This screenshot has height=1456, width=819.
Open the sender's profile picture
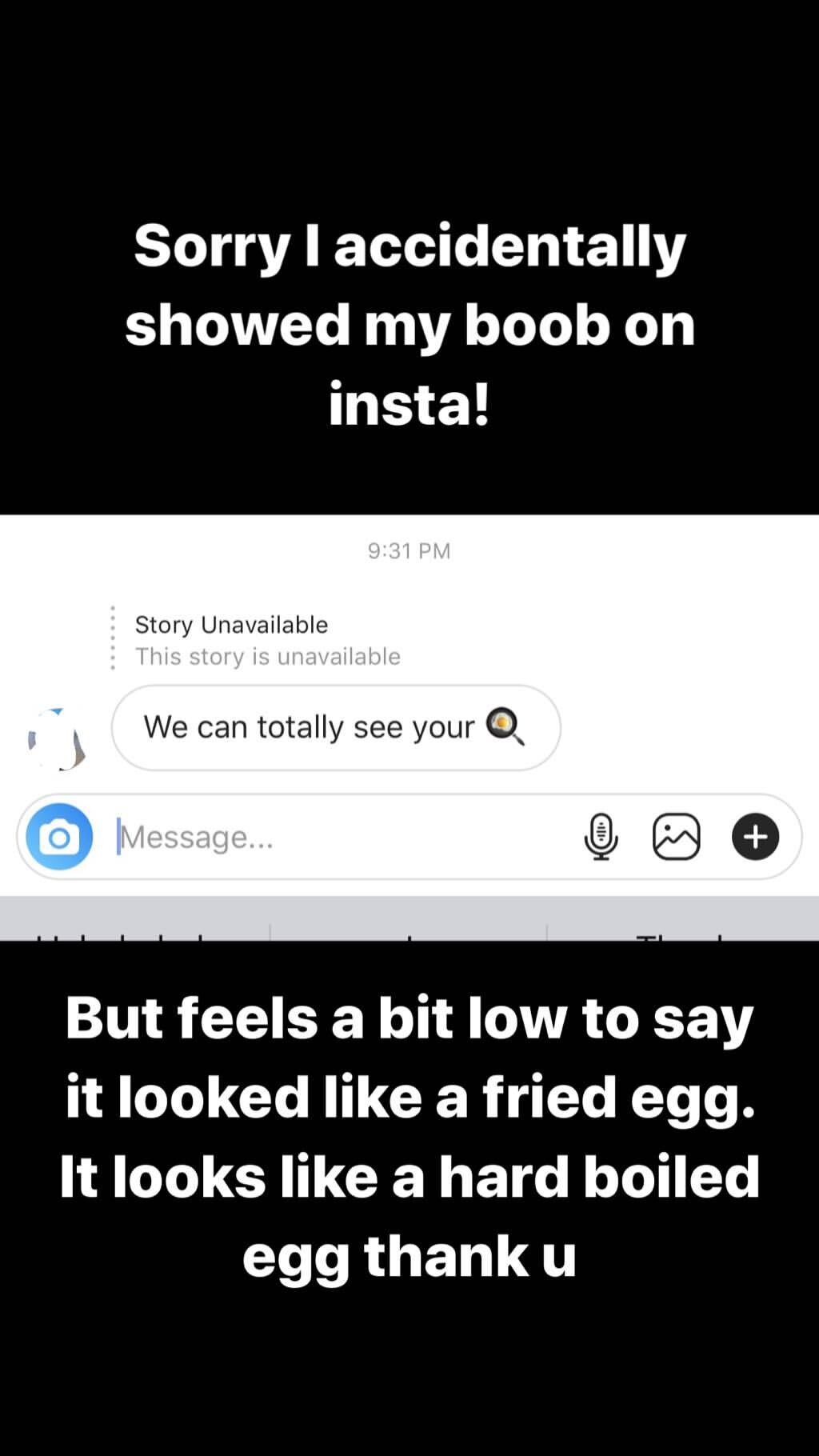56,739
